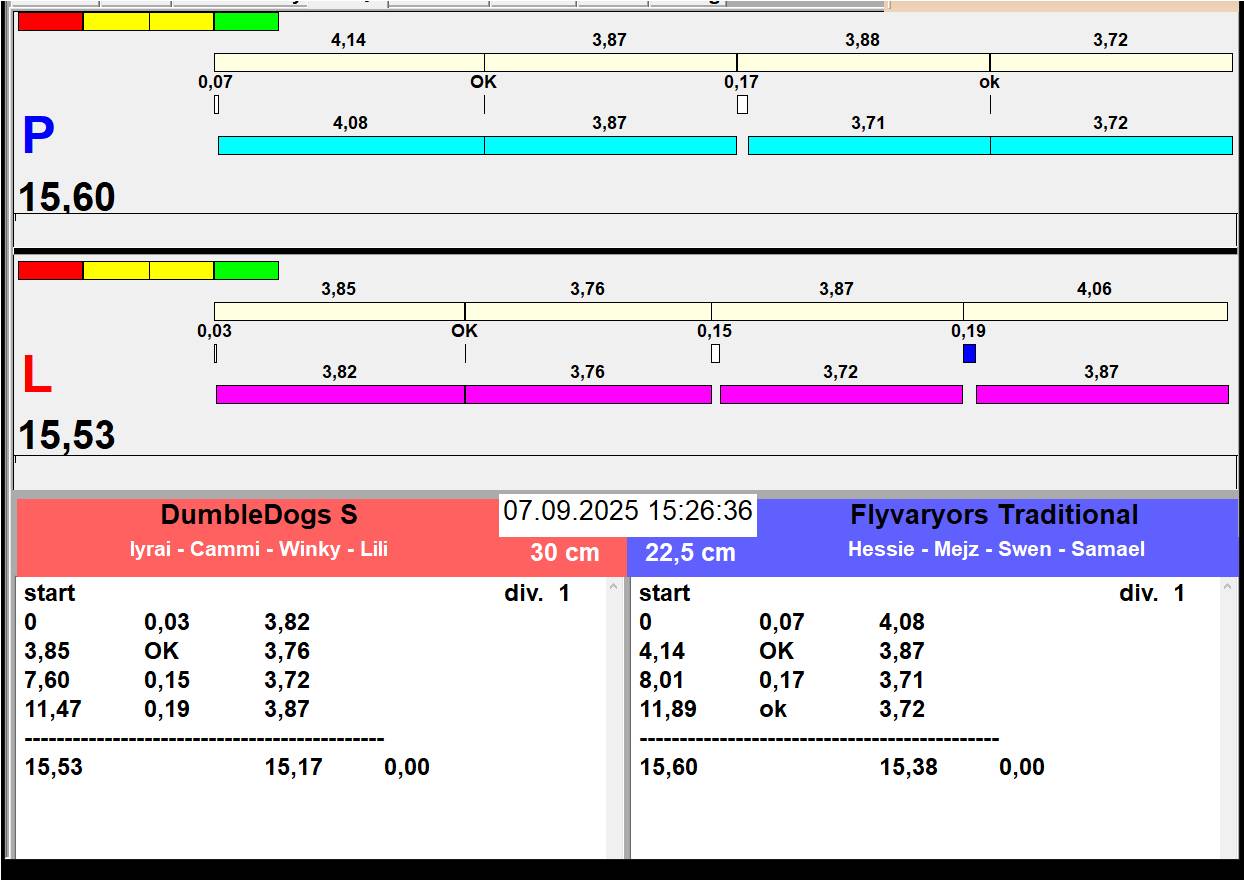
Task: Select the 11,89 value in the Flyvaryors list
Action: pos(668,709)
